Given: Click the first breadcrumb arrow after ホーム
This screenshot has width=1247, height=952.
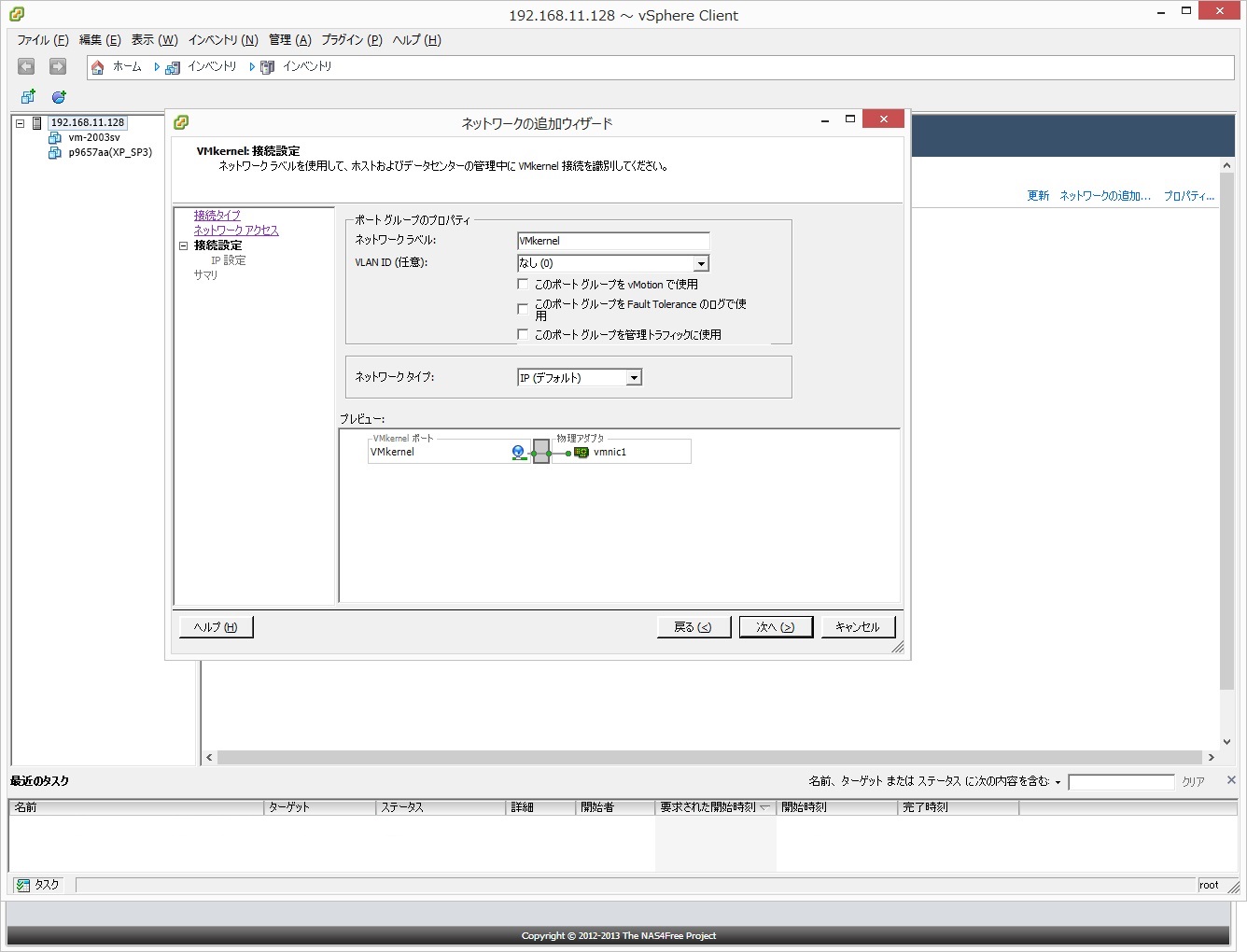Looking at the screenshot, I should (x=157, y=67).
